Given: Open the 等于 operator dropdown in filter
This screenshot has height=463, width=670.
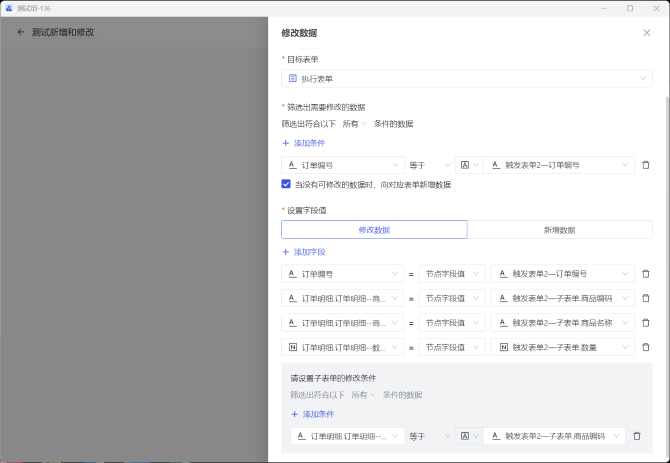Looking at the screenshot, I should [x=428, y=165].
